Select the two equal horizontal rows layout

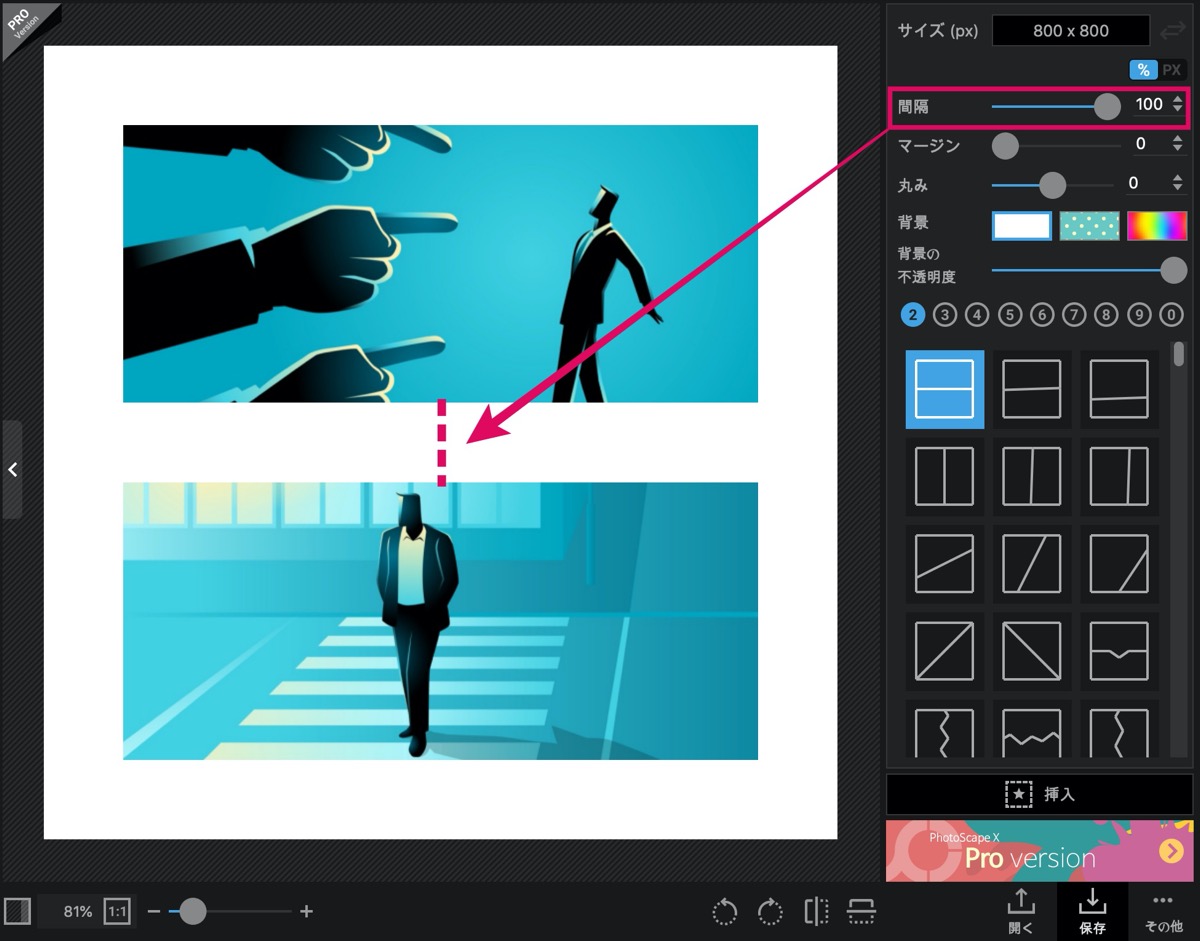(945, 389)
